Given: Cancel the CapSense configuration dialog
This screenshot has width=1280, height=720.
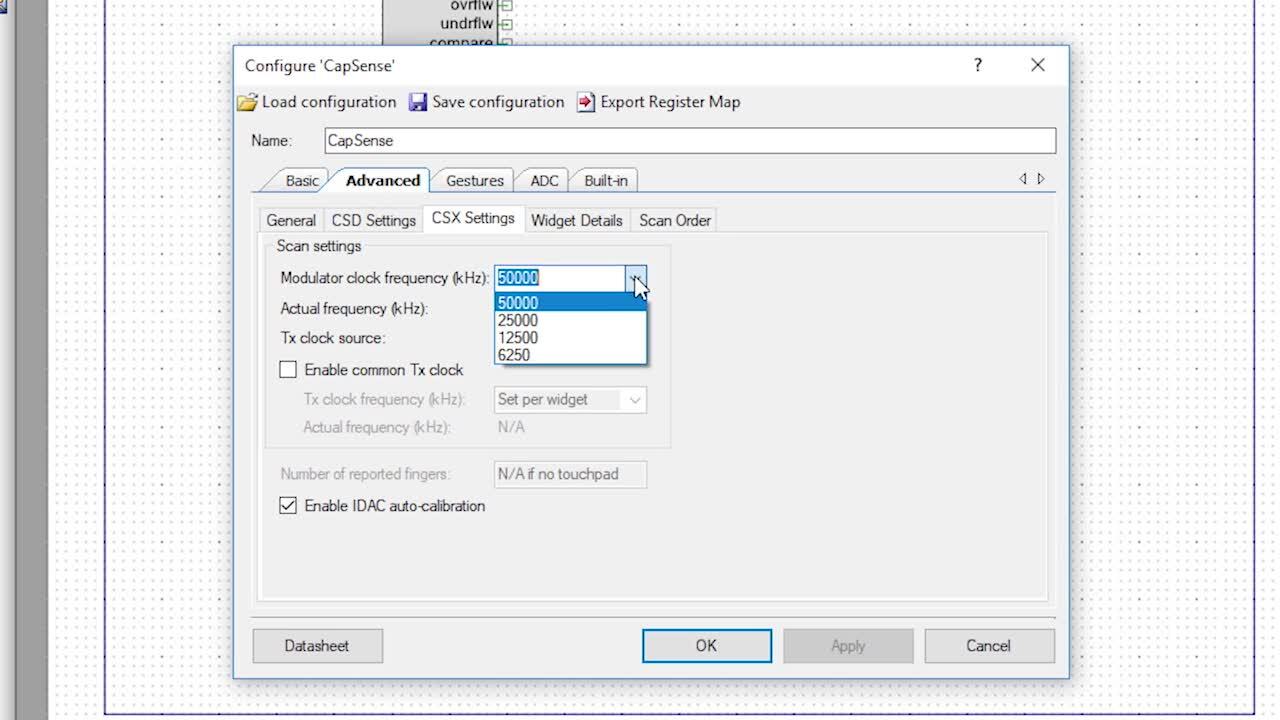Looking at the screenshot, I should (989, 645).
